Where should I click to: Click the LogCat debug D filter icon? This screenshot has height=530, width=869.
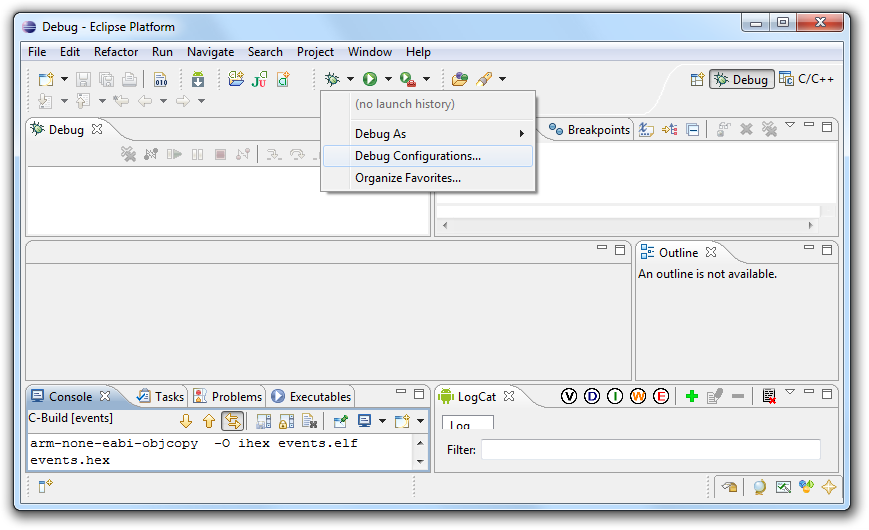click(x=592, y=396)
